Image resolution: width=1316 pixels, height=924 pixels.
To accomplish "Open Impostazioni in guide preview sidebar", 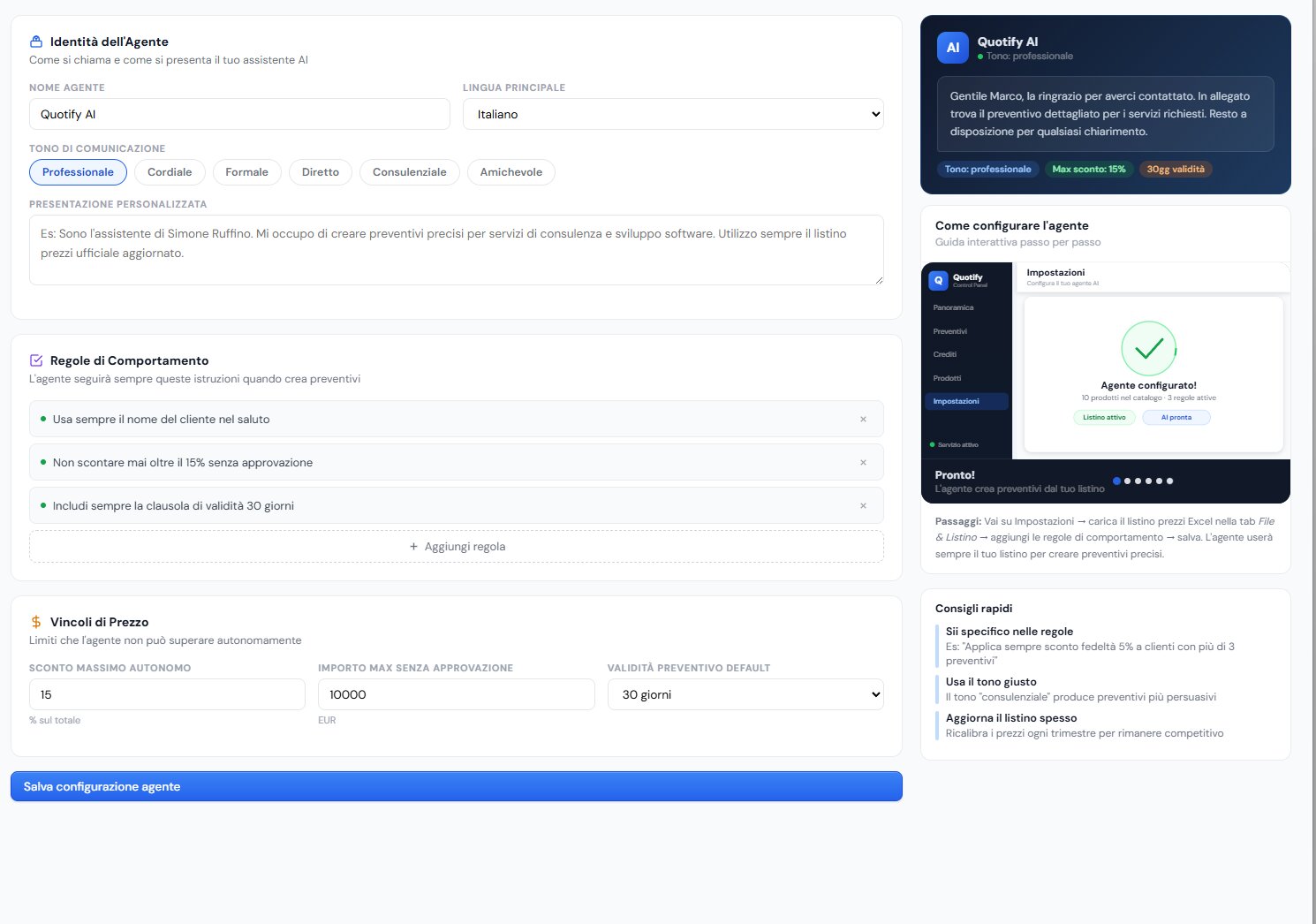I will pos(966,401).
